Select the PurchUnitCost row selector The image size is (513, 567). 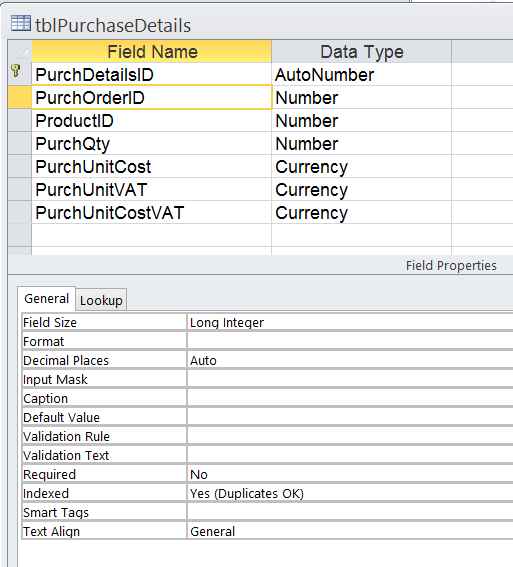(x=20, y=166)
